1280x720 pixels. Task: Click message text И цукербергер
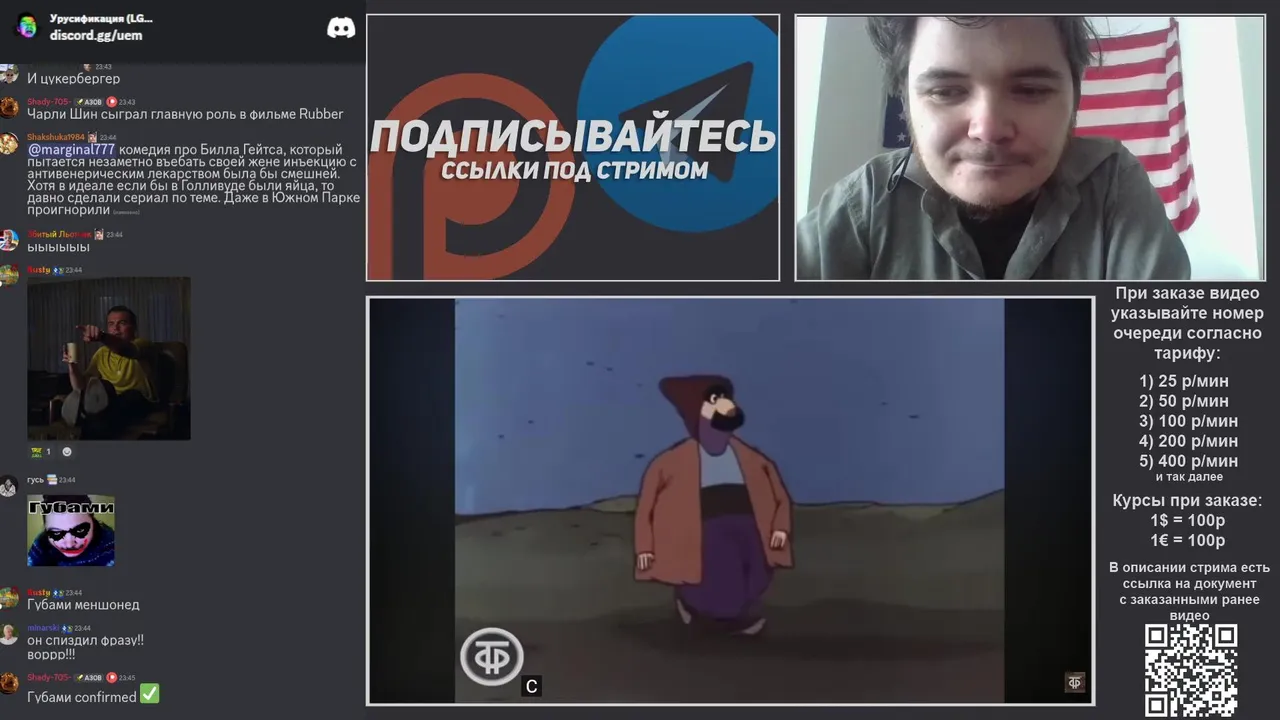point(73,78)
